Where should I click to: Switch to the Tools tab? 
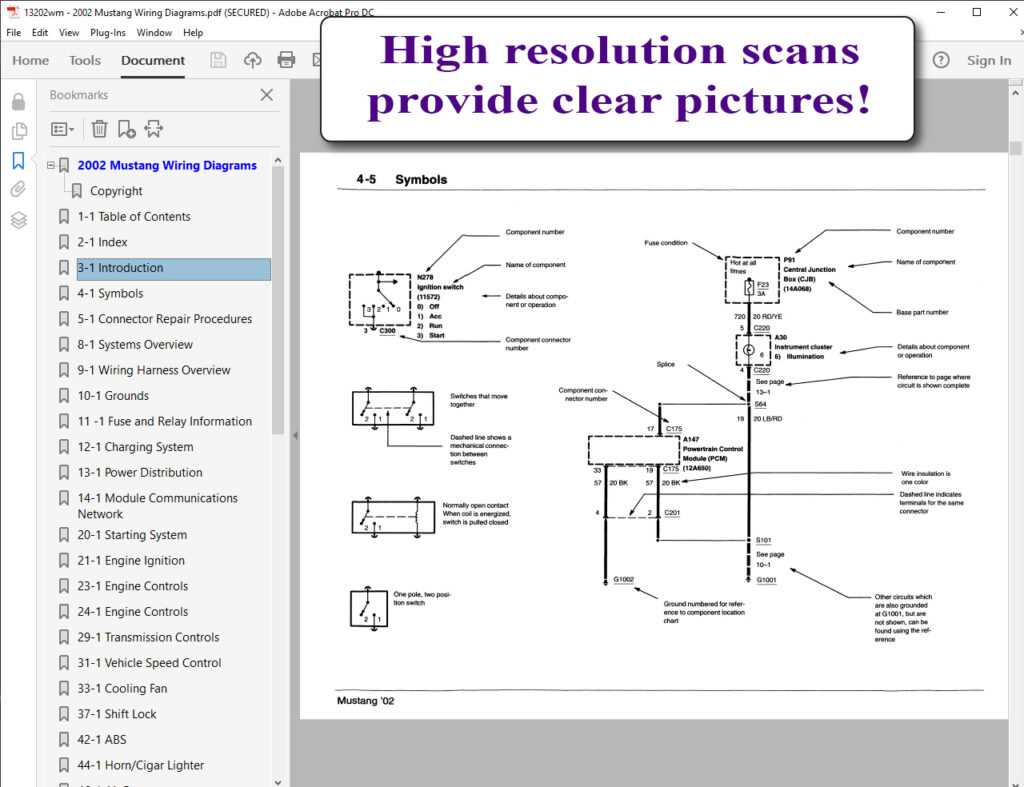(85, 60)
